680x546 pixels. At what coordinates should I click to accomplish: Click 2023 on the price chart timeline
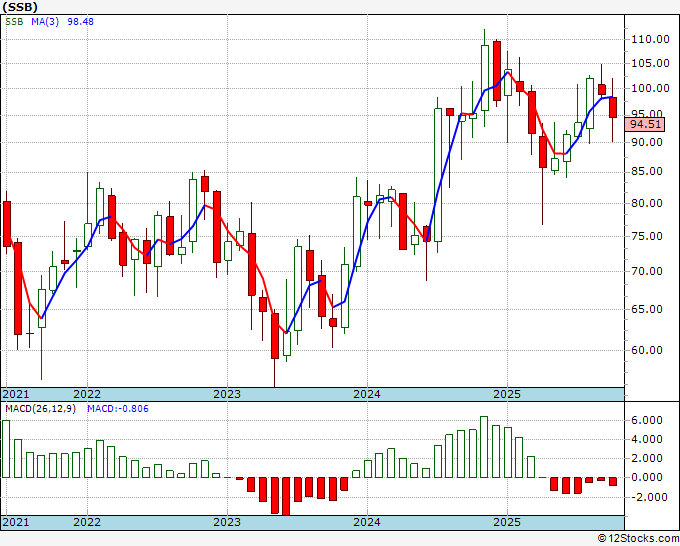[227, 394]
